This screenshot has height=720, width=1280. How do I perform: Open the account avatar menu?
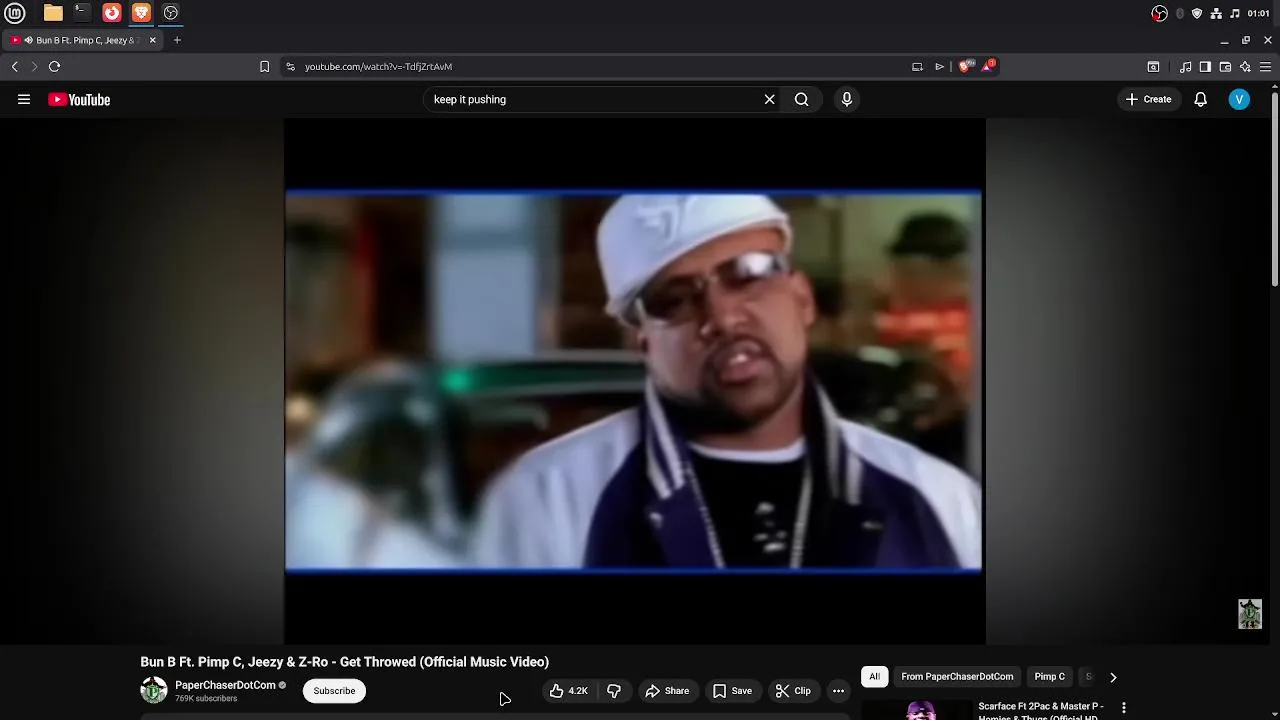click(1239, 99)
